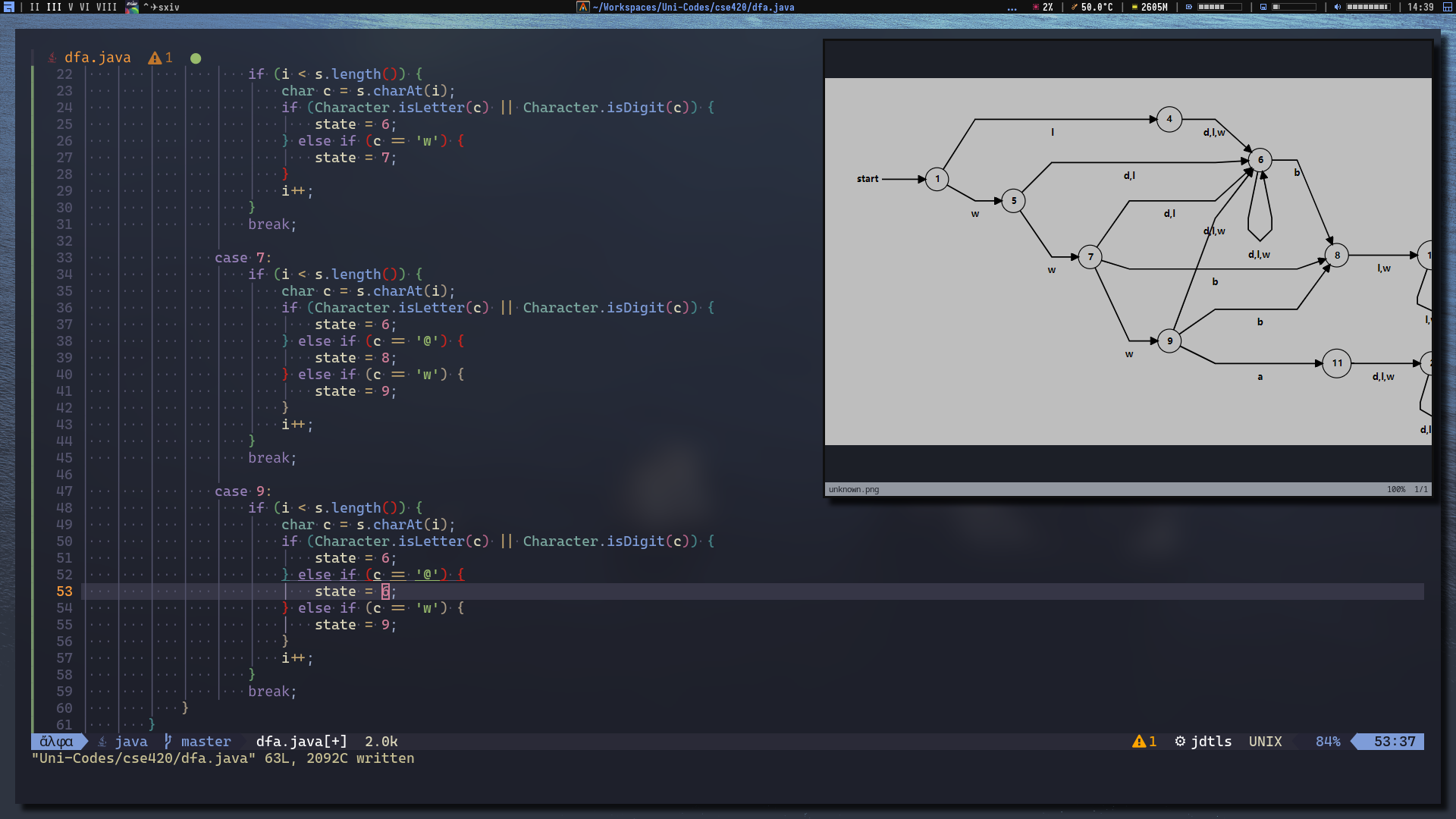
Task: Click the clock showing 14:39
Action: coord(1420,7)
